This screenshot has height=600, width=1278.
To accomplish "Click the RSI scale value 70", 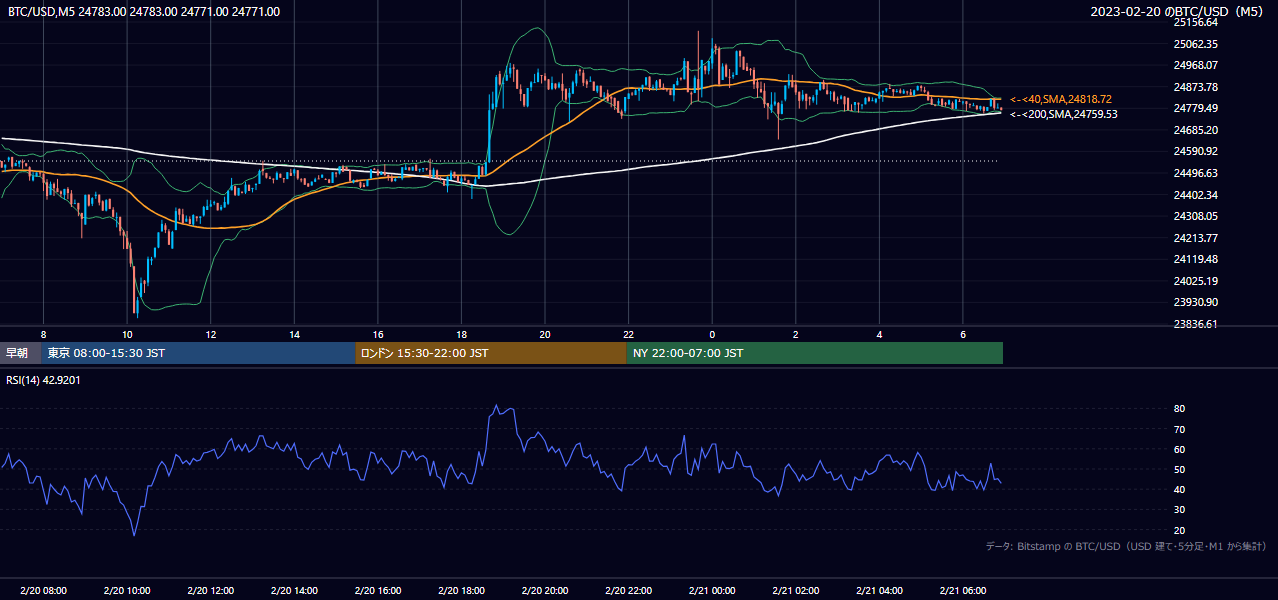I will point(1180,429).
